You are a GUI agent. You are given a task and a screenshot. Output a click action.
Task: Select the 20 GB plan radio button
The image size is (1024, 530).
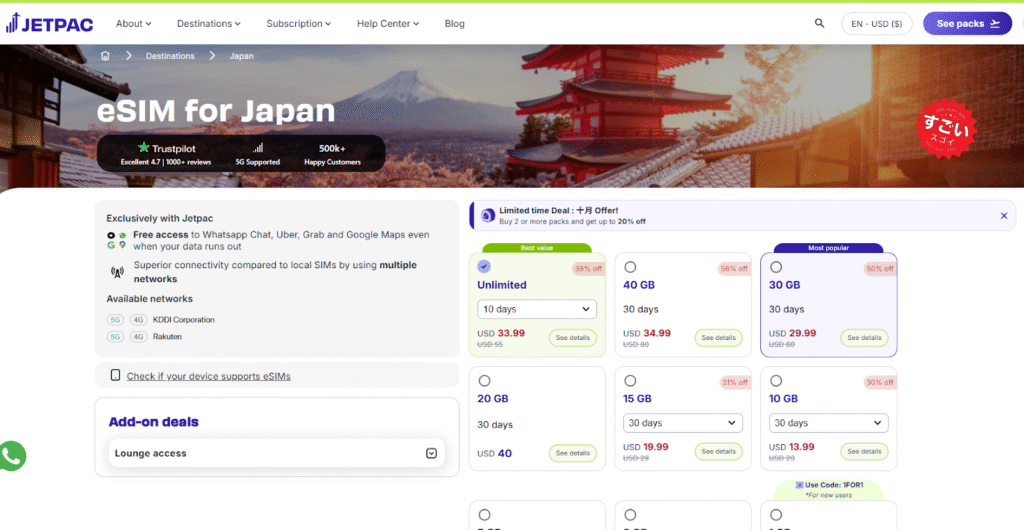485,381
